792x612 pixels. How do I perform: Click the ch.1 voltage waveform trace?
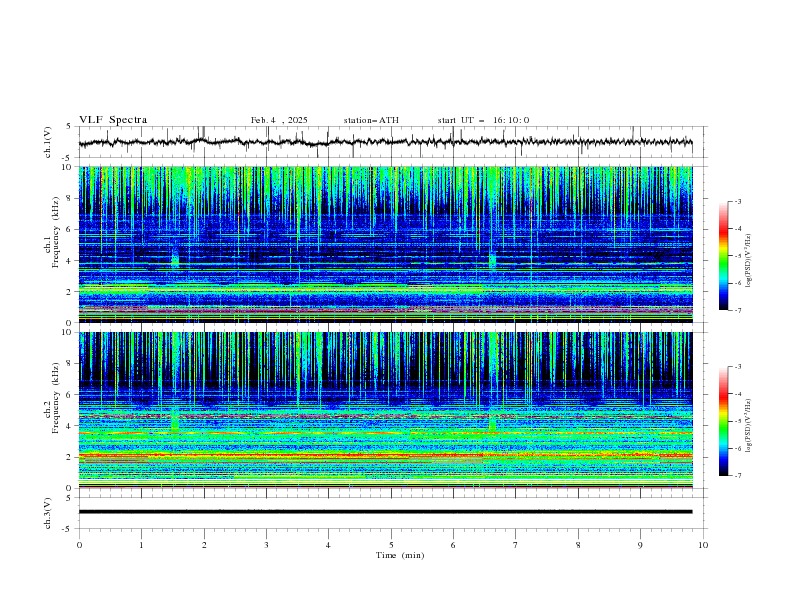pyautogui.click(x=385, y=142)
